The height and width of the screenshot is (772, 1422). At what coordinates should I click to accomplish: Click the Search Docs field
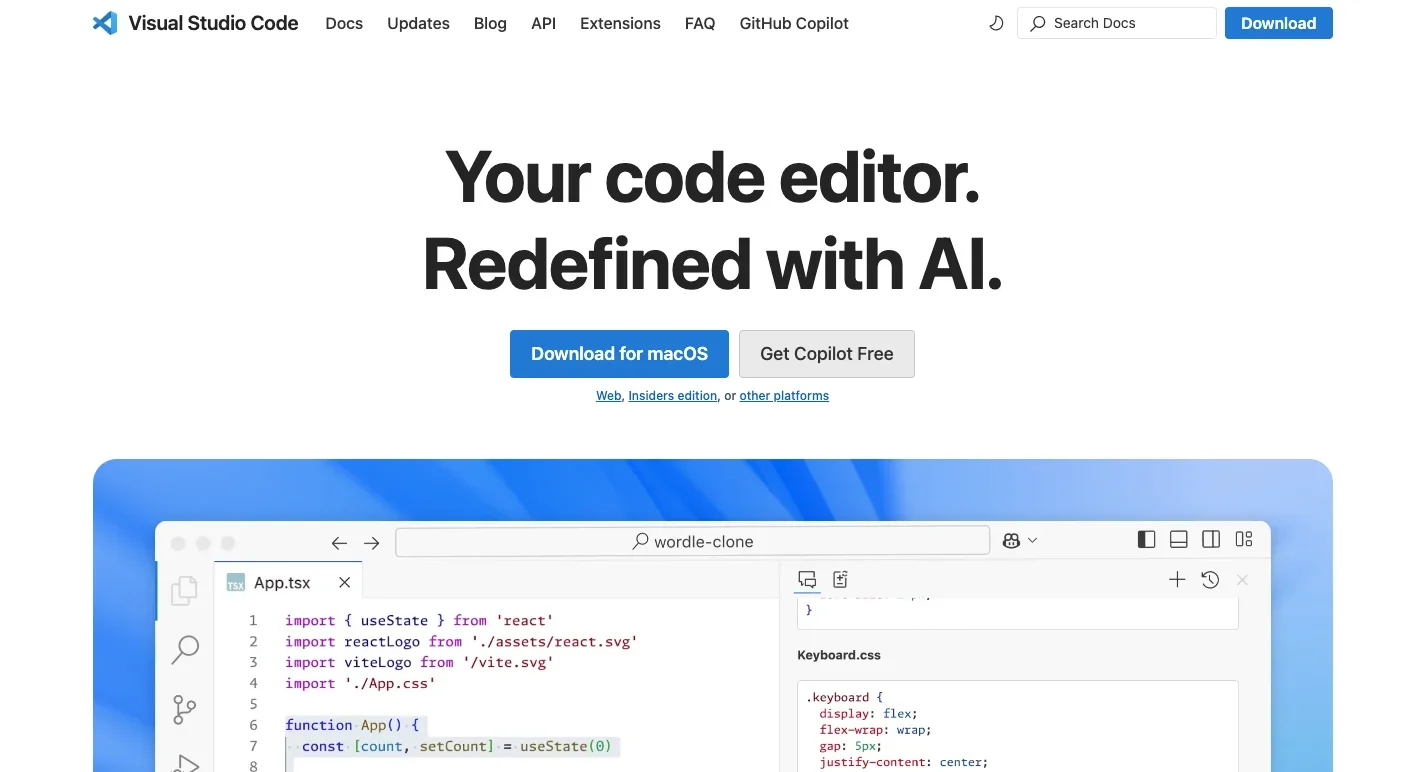1116,23
